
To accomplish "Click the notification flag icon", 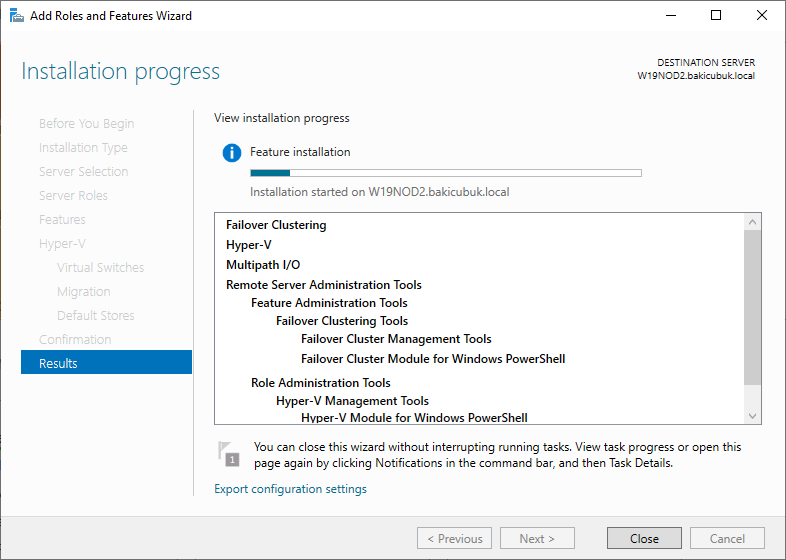I will tap(228, 454).
